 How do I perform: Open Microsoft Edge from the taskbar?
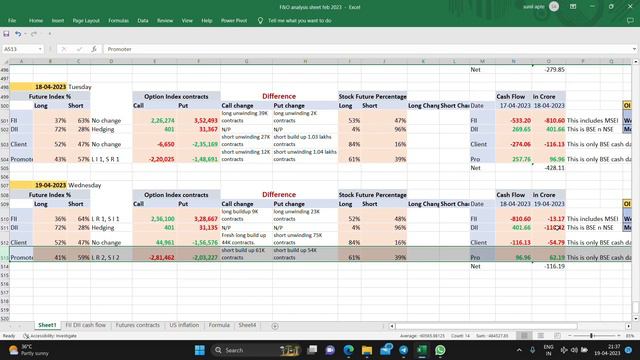click(x=349, y=350)
